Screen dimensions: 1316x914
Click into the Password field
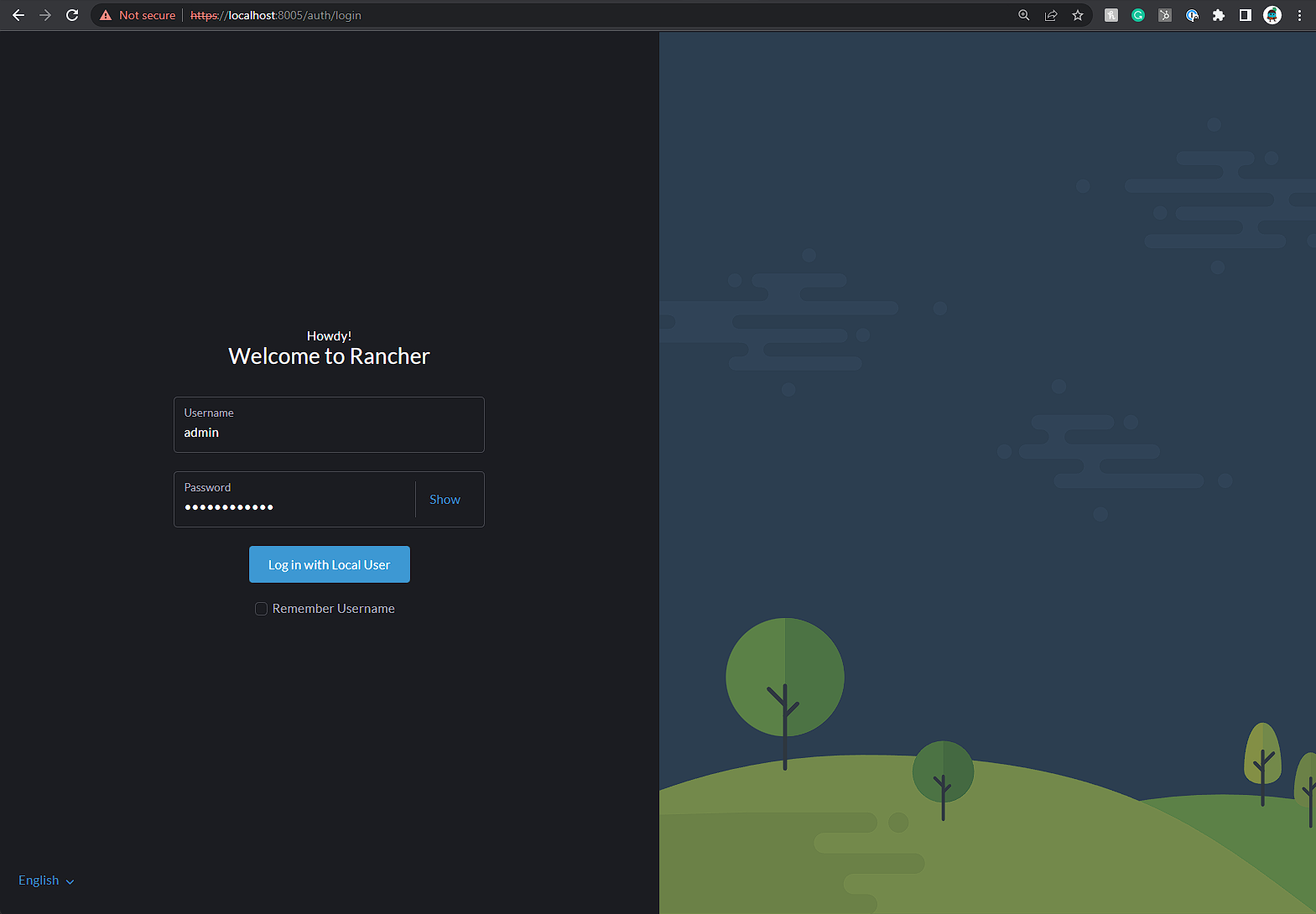294,506
